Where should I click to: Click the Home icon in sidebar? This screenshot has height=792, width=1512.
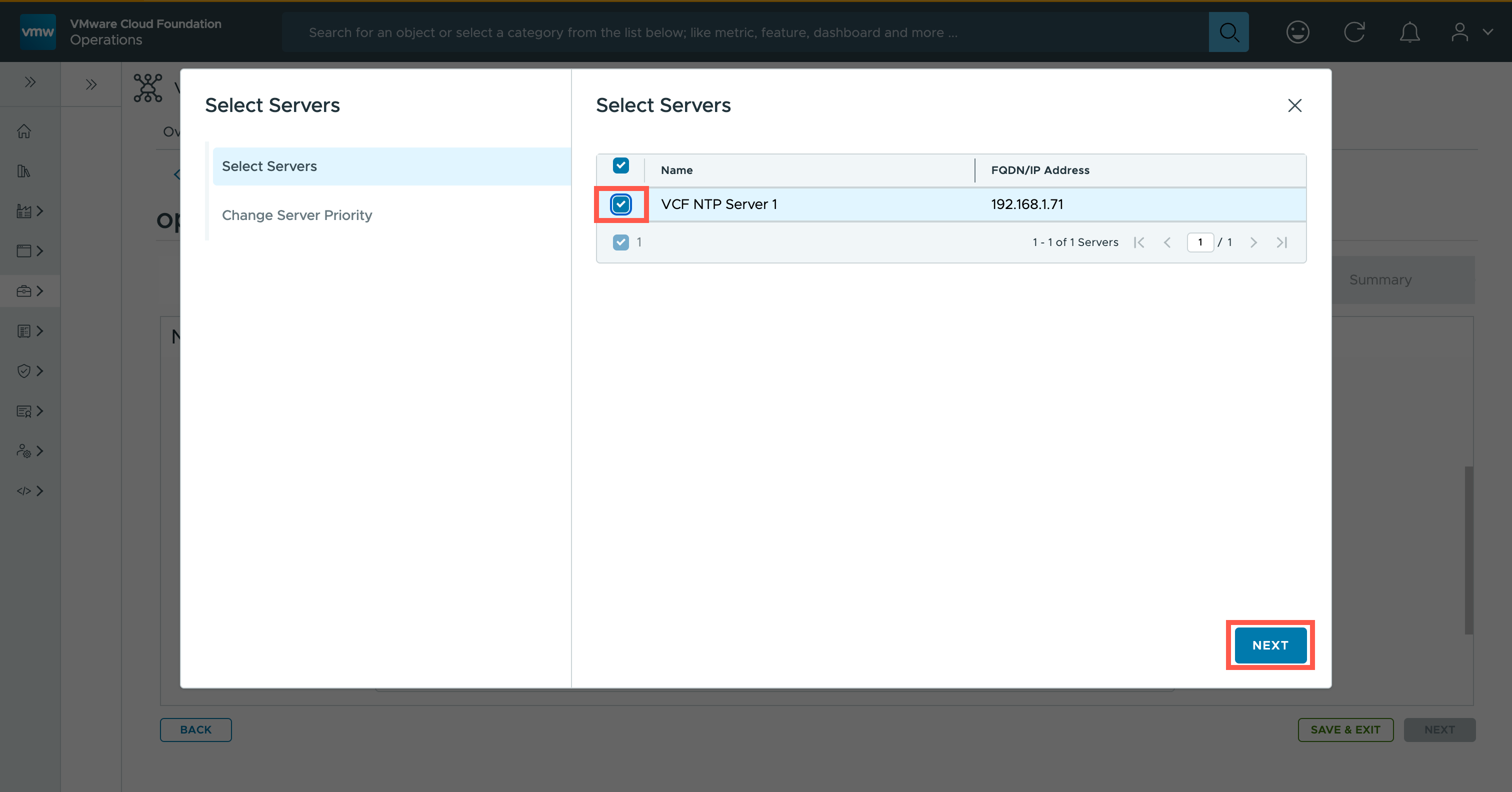(24, 131)
